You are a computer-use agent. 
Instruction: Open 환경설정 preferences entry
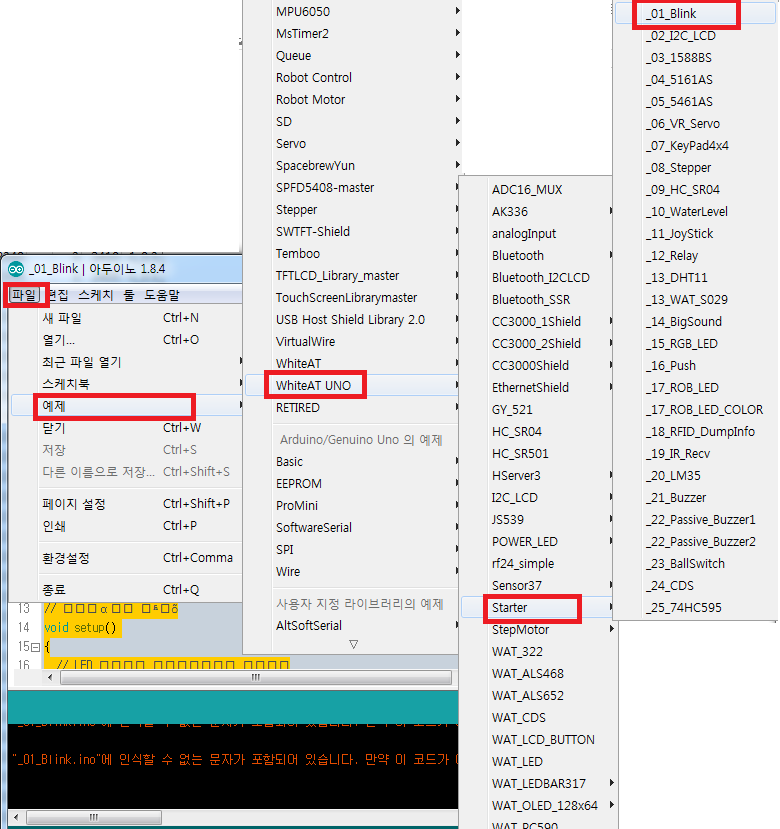[127, 558]
